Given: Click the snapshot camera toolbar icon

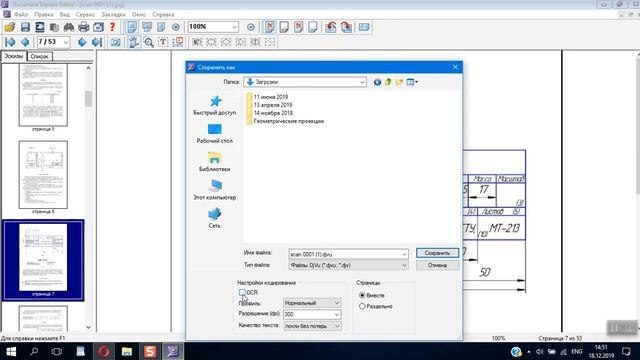Looking at the screenshot, I should point(116,42).
